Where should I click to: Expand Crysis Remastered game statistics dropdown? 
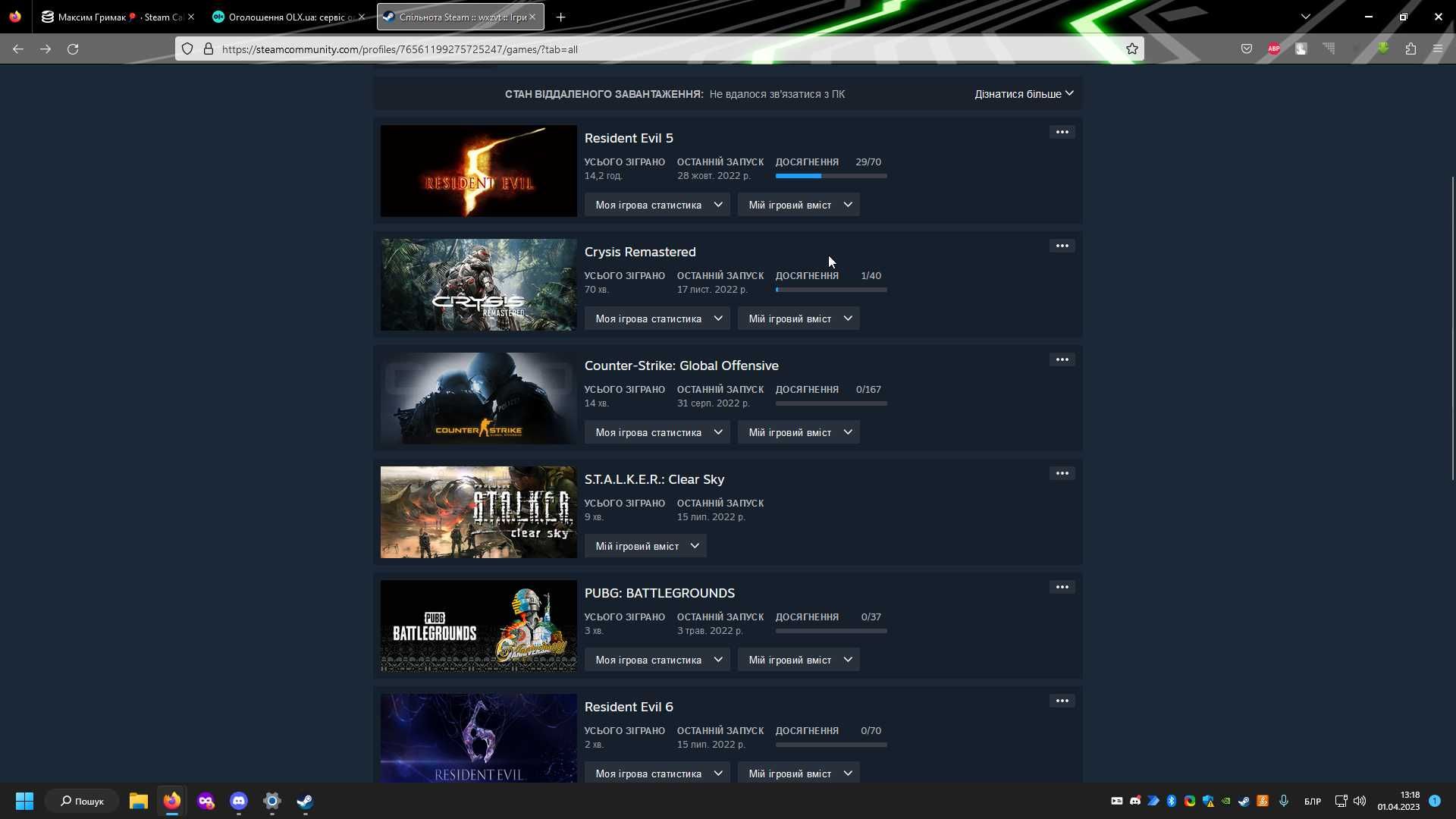tap(657, 318)
